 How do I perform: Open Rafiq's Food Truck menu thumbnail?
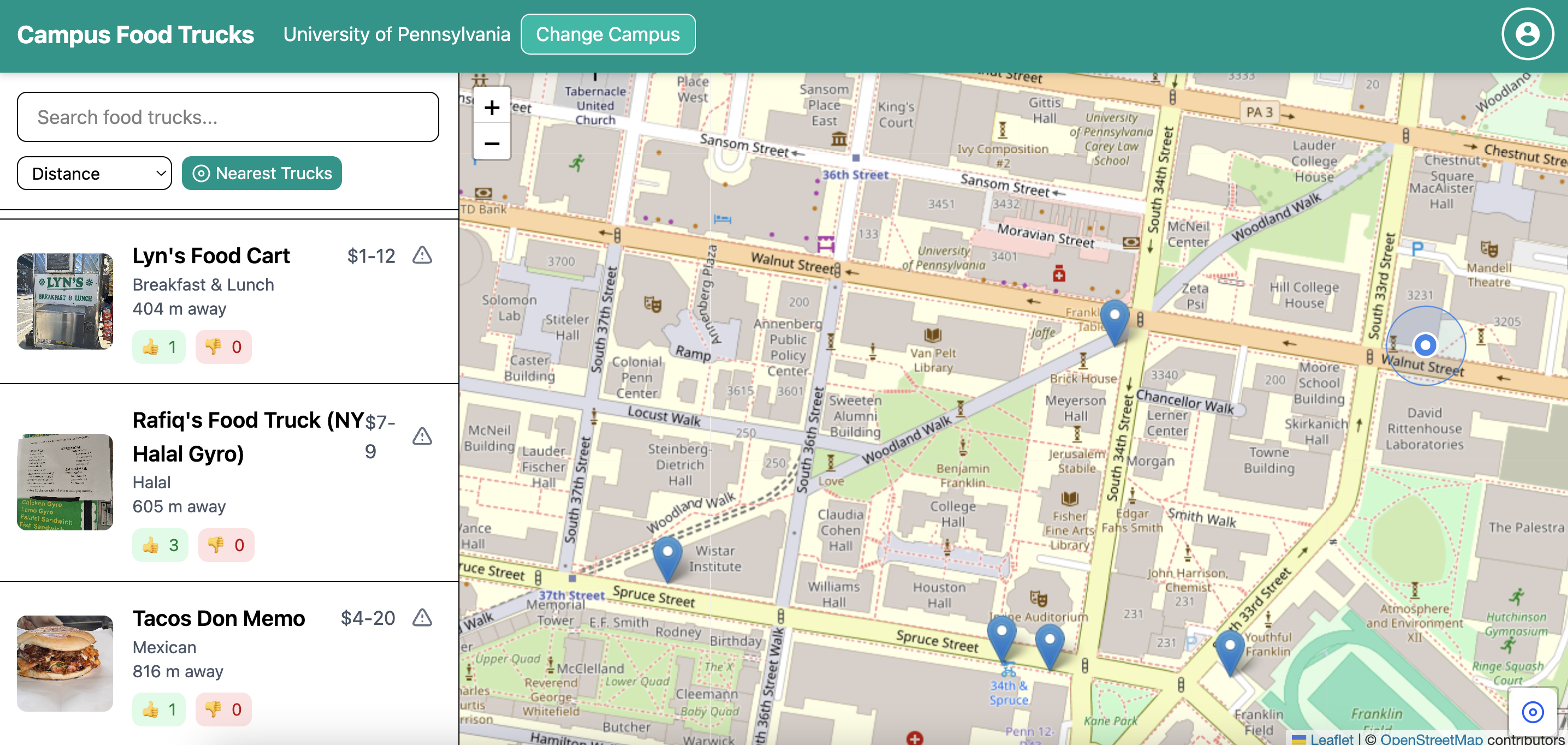(x=65, y=482)
